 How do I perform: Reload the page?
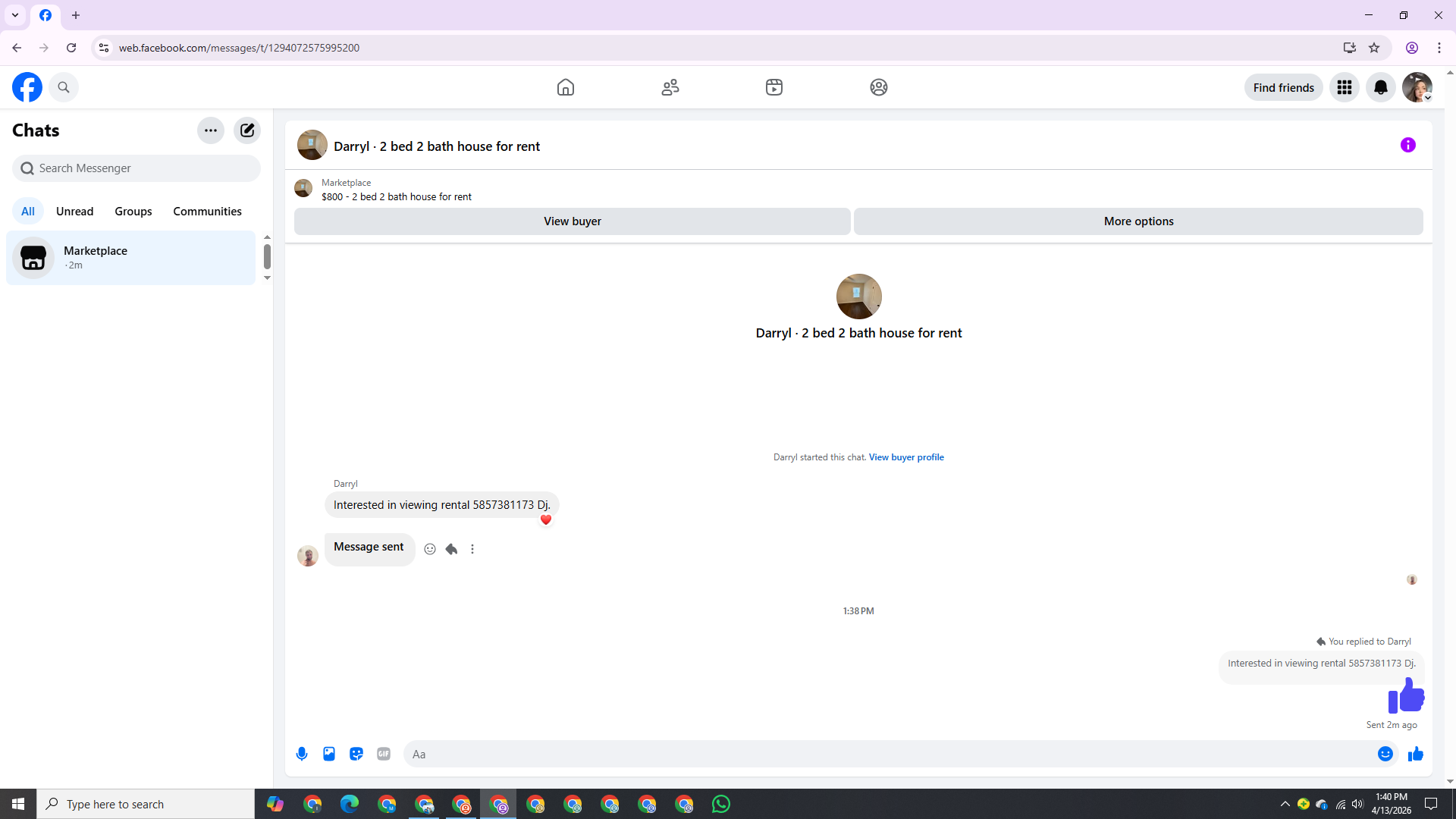(71, 48)
